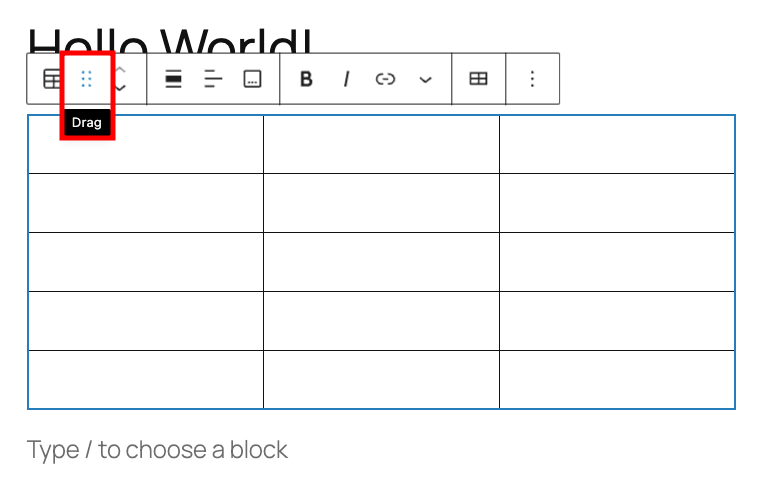The image size is (762, 486).
Task: Click the Drag handle icon
Action: click(x=87, y=80)
